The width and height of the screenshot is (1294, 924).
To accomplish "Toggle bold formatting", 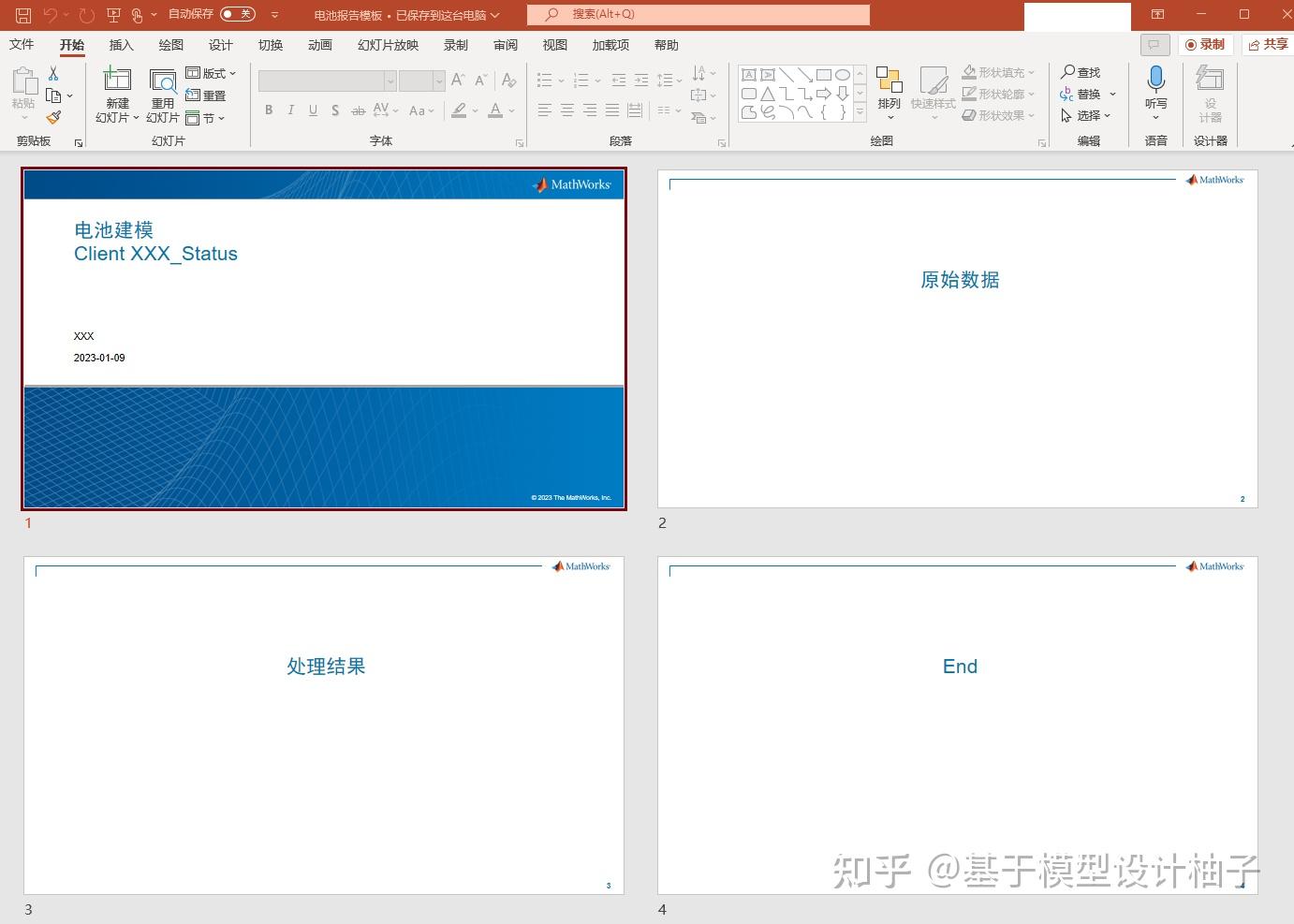I will 269,110.
